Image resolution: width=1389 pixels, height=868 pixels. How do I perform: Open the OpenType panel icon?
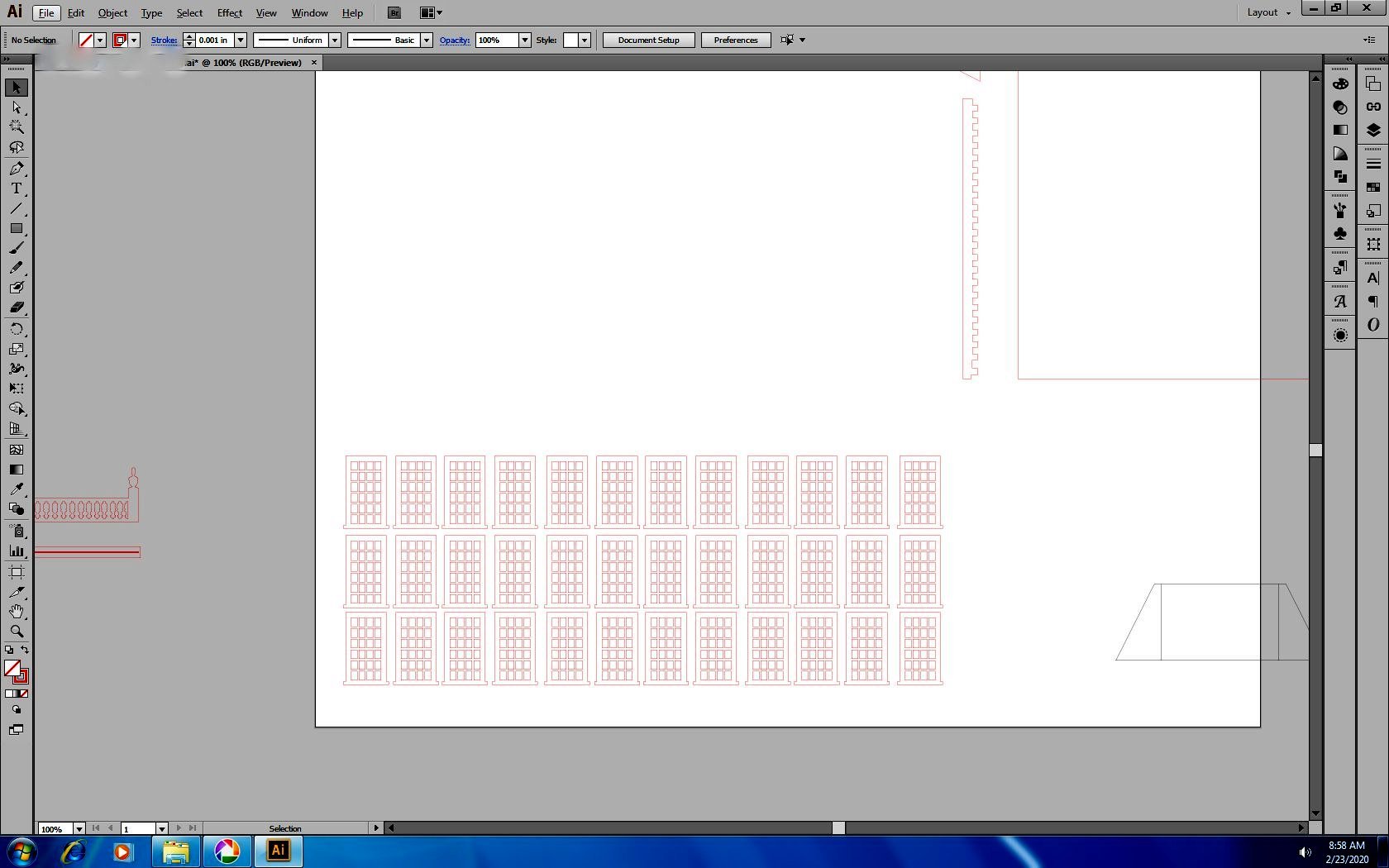click(x=1373, y=325)
